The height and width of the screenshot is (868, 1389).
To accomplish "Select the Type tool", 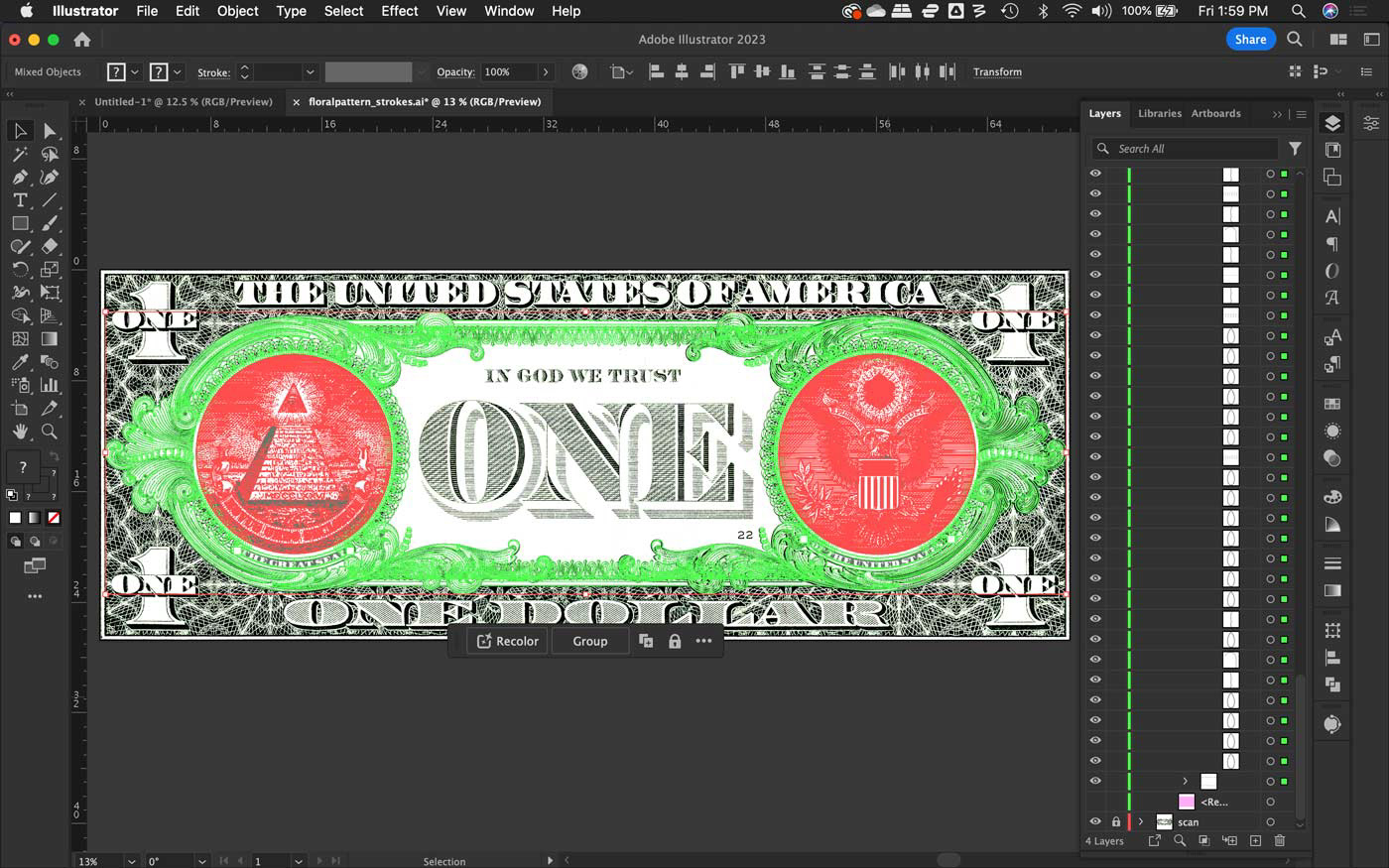I will [x=20, y=200].
